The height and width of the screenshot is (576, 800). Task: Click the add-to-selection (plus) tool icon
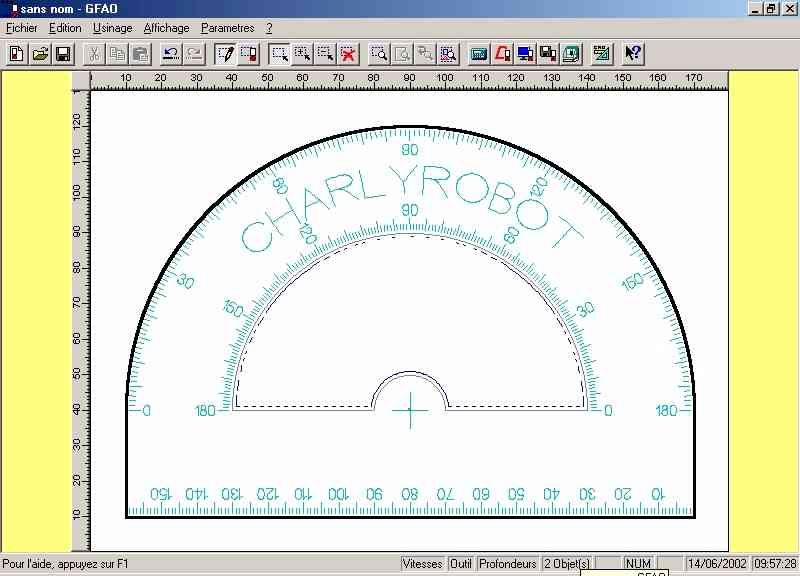[303, 54]
